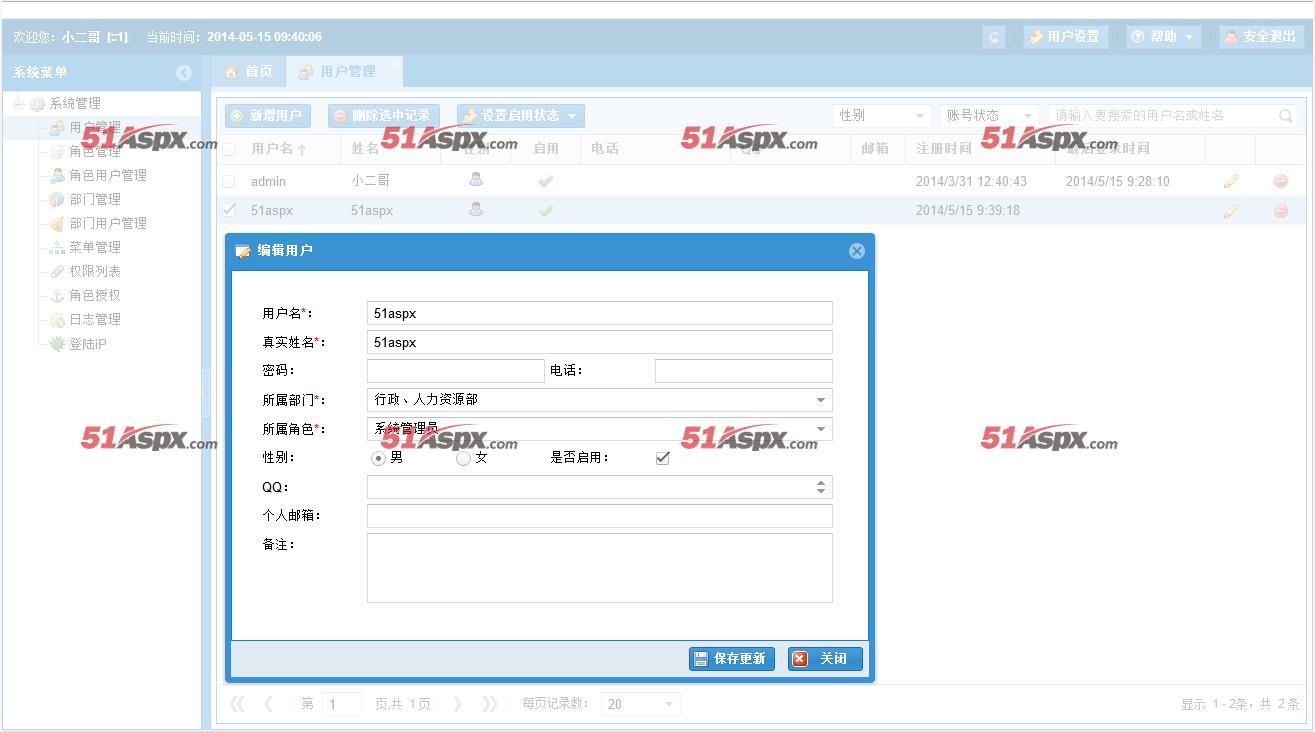Image resolution: width=1315 pixels, height=732 pixels.
Task: Collapse the 系统菜单 sidebar panel
Action: (184, 73)
